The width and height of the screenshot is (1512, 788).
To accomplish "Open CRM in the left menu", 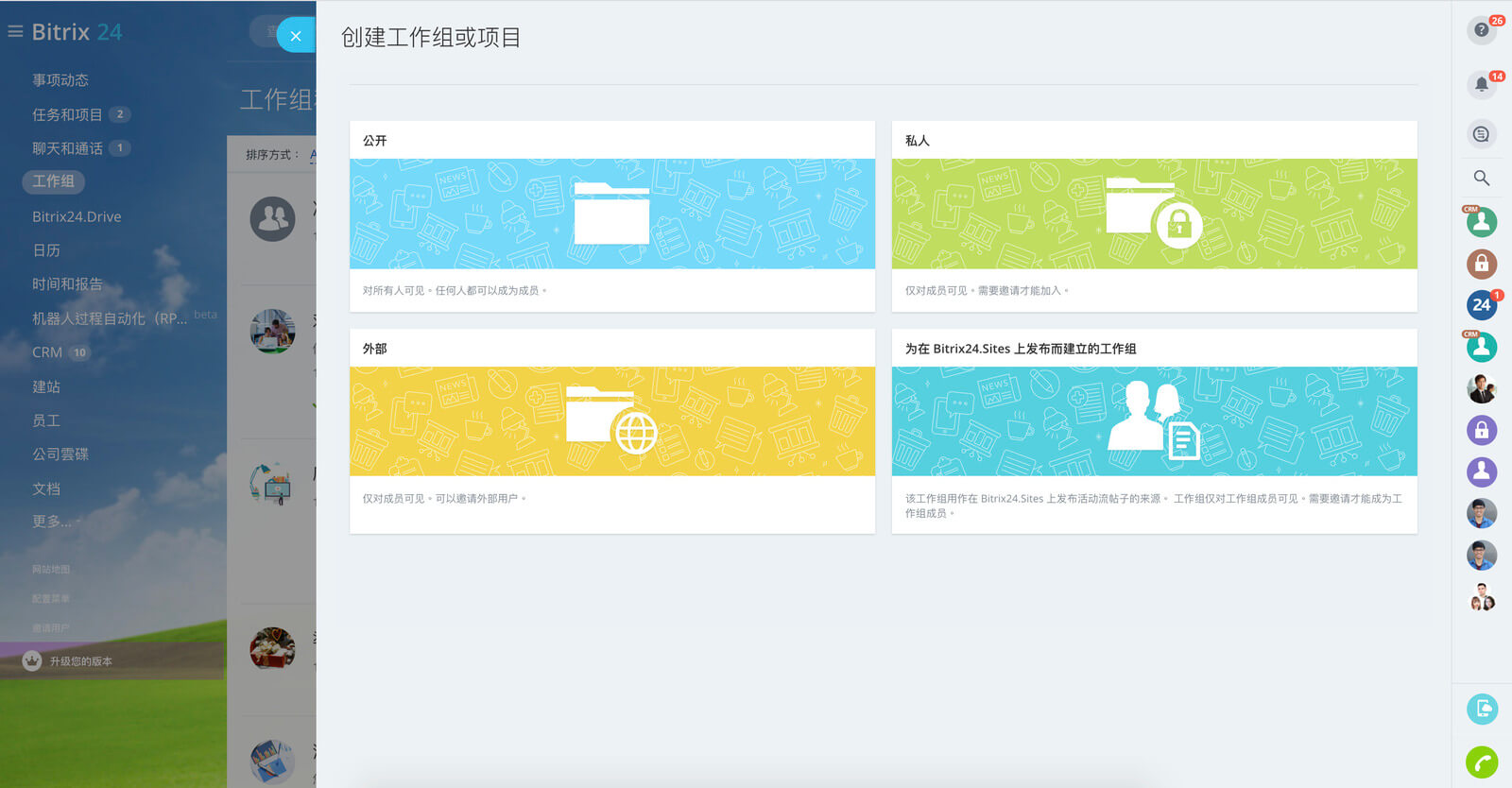I will [x=47, y=352].
